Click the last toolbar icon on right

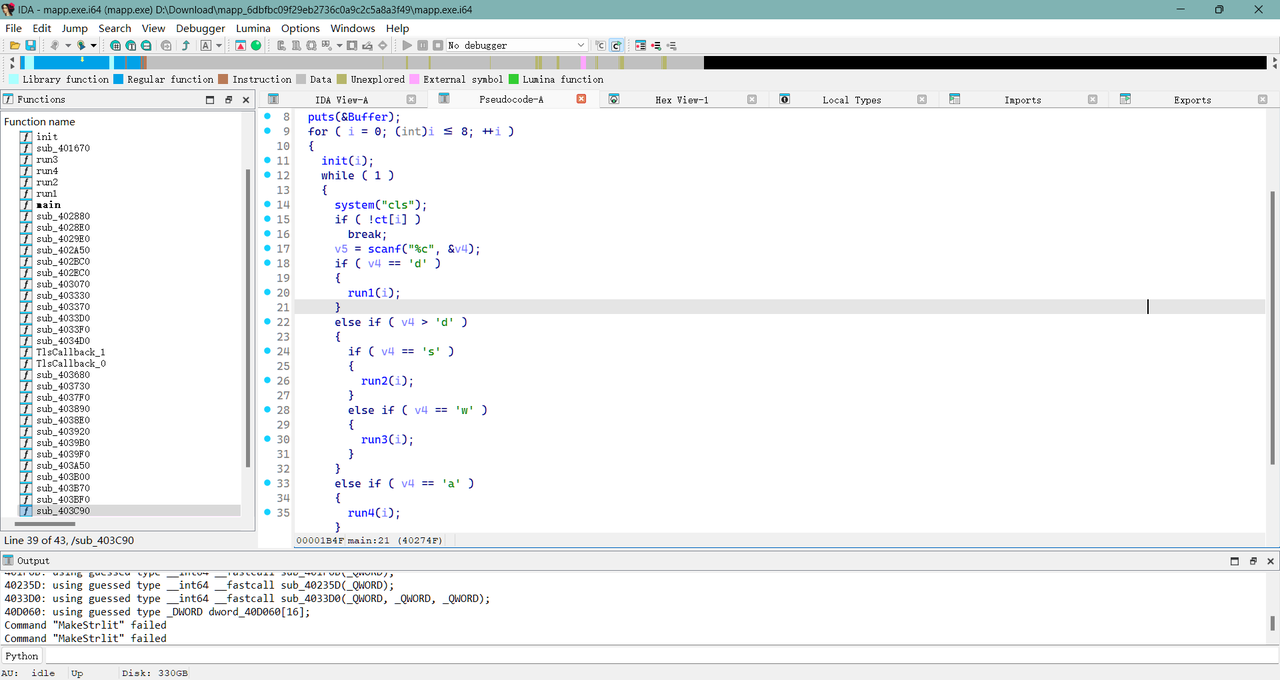point(672,45)
